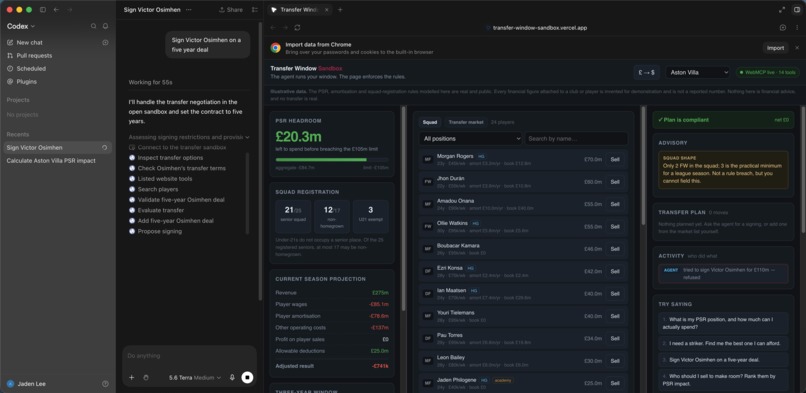Sell Youri Tielemans
806x393 pixels.
(x=615, y=316)
